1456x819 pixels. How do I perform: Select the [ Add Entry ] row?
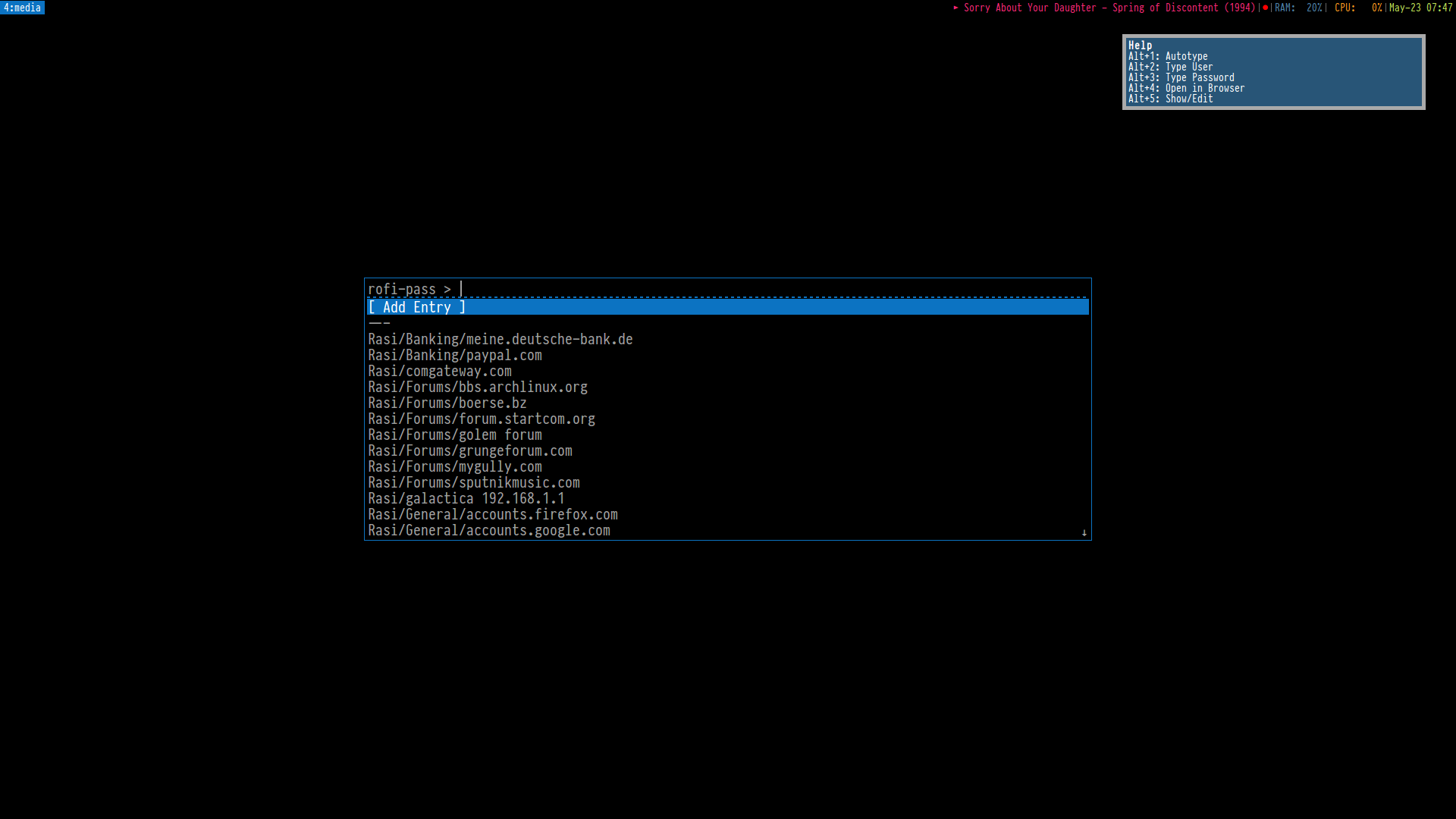click(x=728, y=307)
